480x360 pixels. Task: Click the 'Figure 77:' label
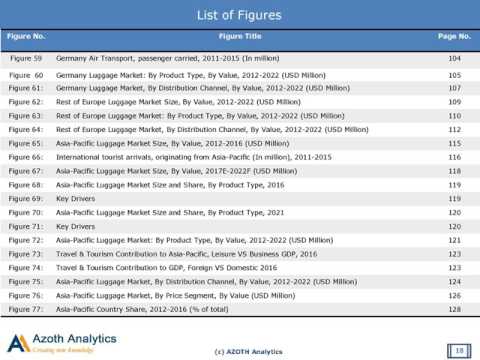point(26,310)
